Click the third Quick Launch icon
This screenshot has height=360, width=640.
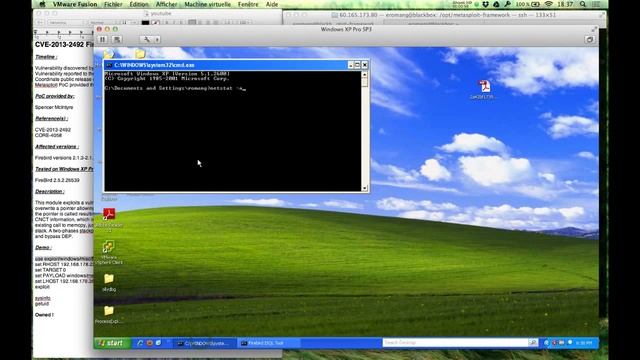[x=158, y=343]
